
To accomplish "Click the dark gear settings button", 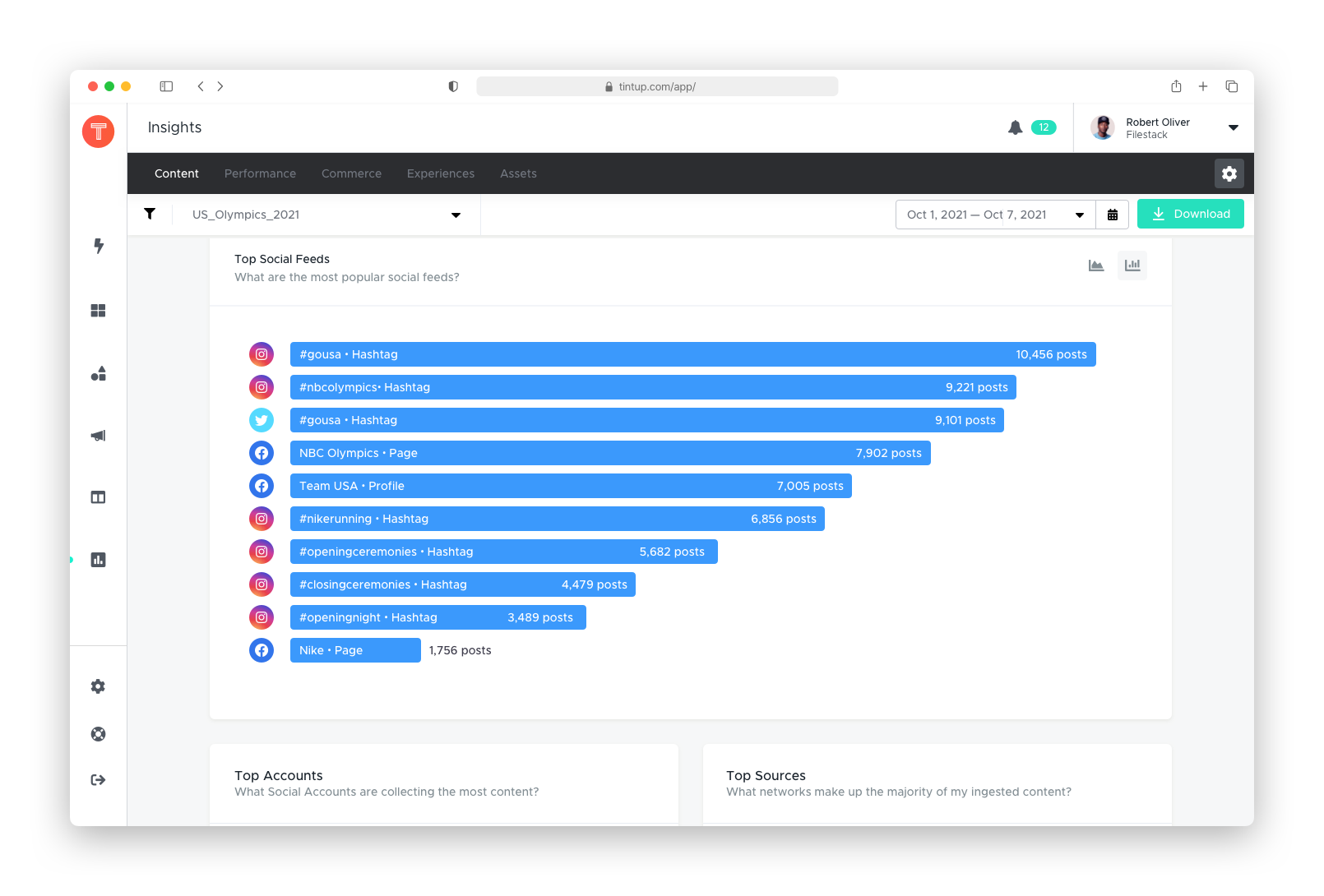I will (x=1229, y=173).
